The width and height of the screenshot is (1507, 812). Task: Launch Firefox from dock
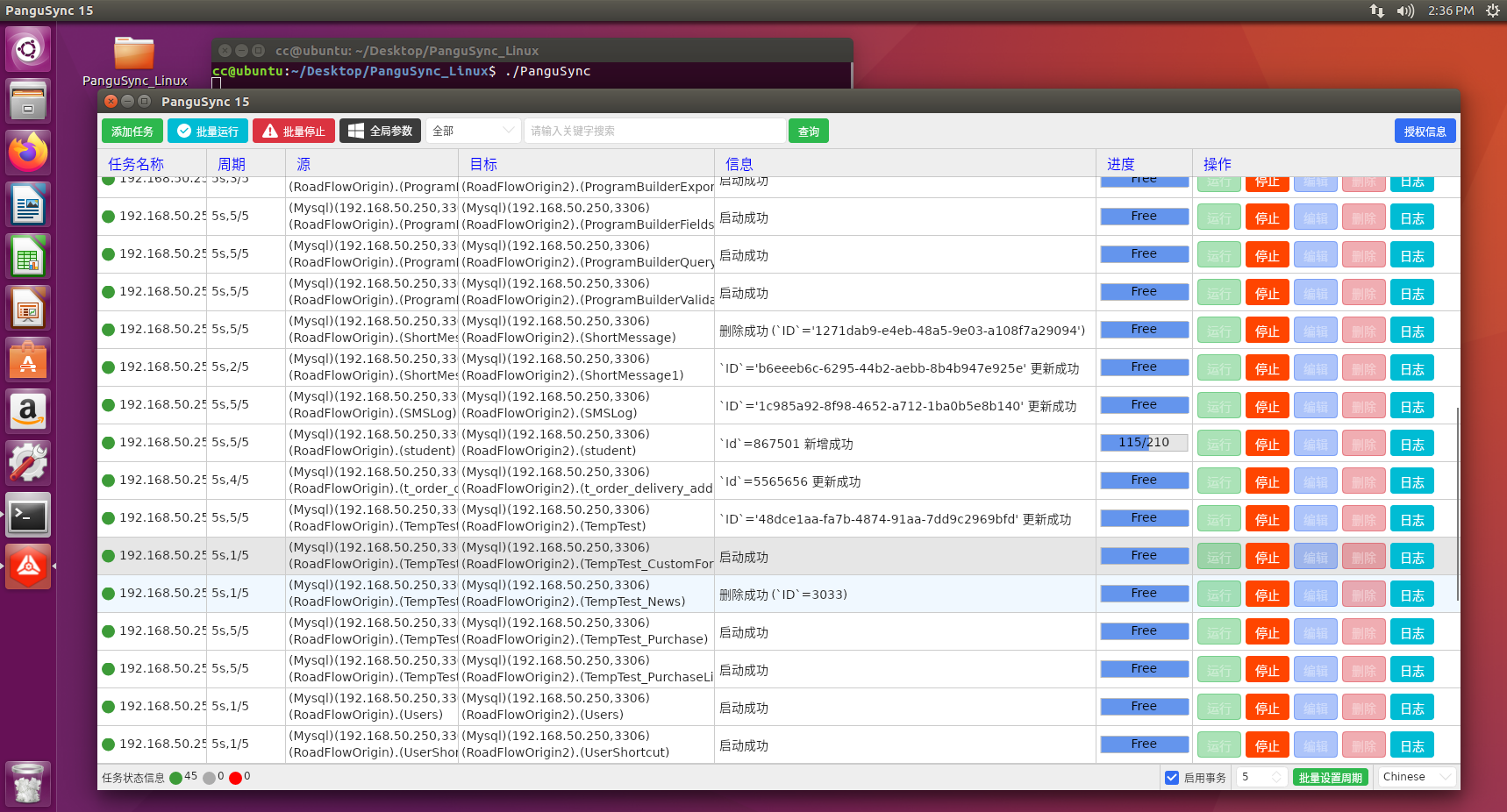click(28, 153)
